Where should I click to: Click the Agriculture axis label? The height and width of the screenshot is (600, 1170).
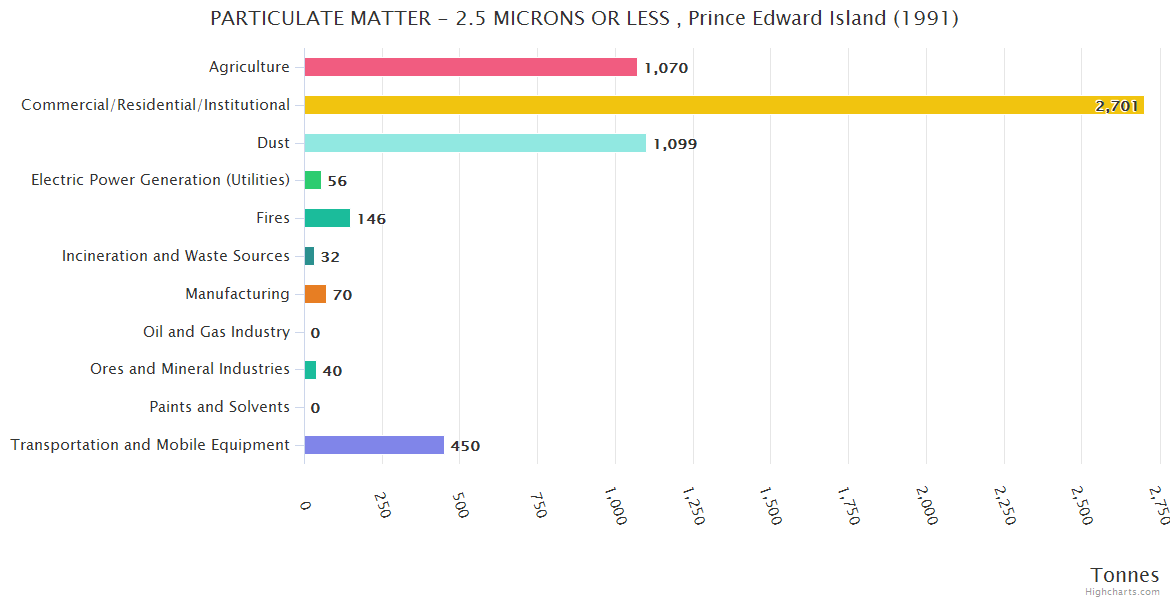(249, 67)
